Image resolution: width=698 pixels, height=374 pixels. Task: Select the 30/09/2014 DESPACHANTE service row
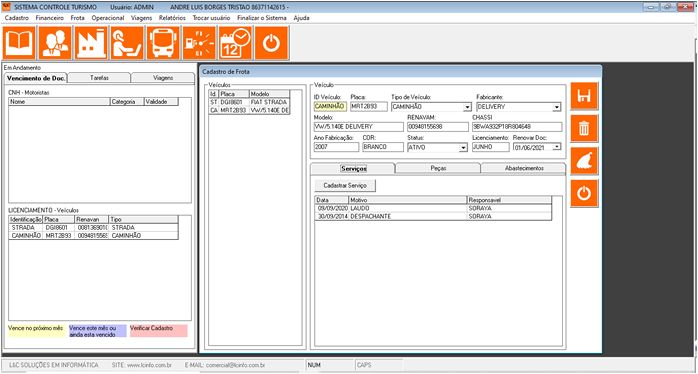[x=433, y=216]
